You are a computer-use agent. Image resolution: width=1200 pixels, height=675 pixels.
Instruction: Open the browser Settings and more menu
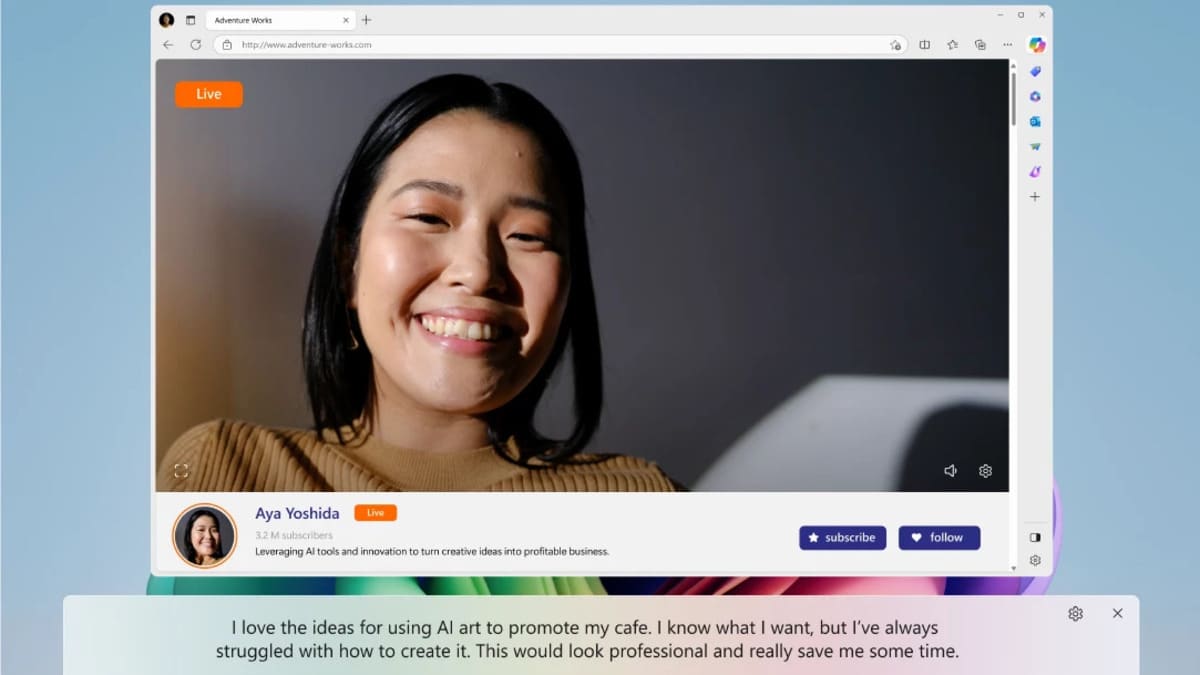[x=1007, y=45]
